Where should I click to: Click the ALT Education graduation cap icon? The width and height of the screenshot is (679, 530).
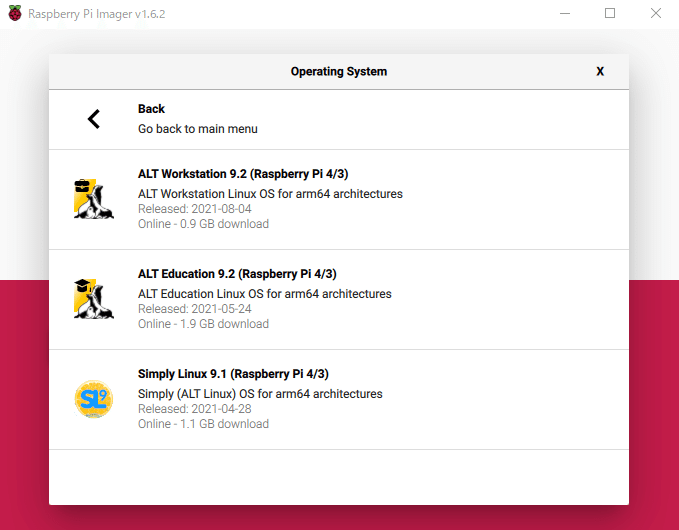pyautogui.click(x=94, y=299)
